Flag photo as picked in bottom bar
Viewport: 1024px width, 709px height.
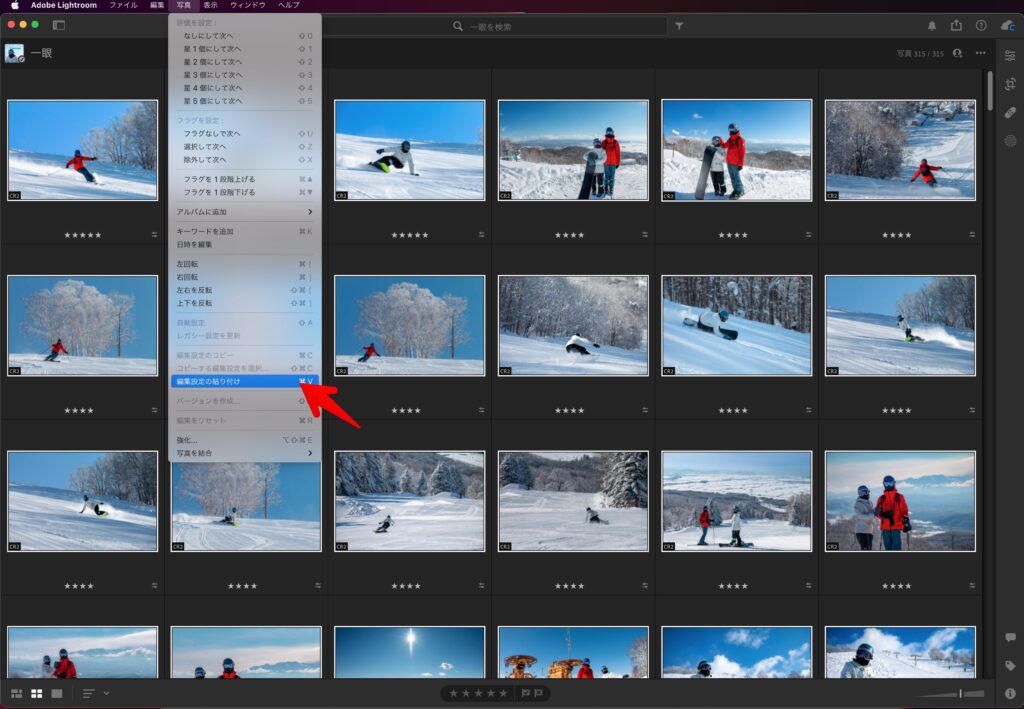[x=526, y=693]
